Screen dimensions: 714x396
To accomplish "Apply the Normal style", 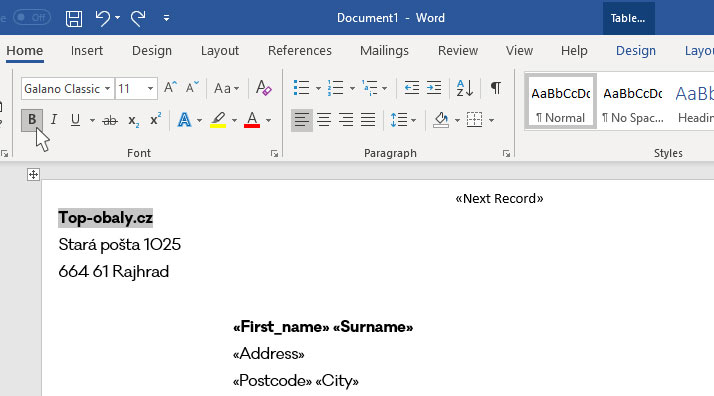I will coord(561,102).
